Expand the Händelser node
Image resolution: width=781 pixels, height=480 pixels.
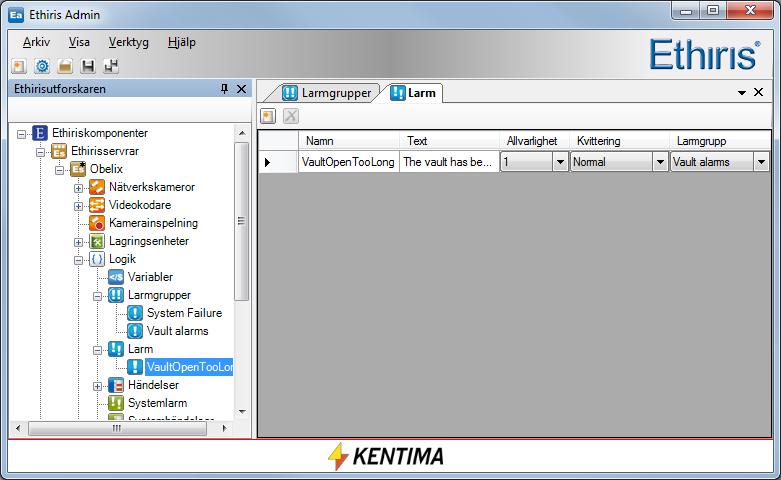(x=97, y=386)
